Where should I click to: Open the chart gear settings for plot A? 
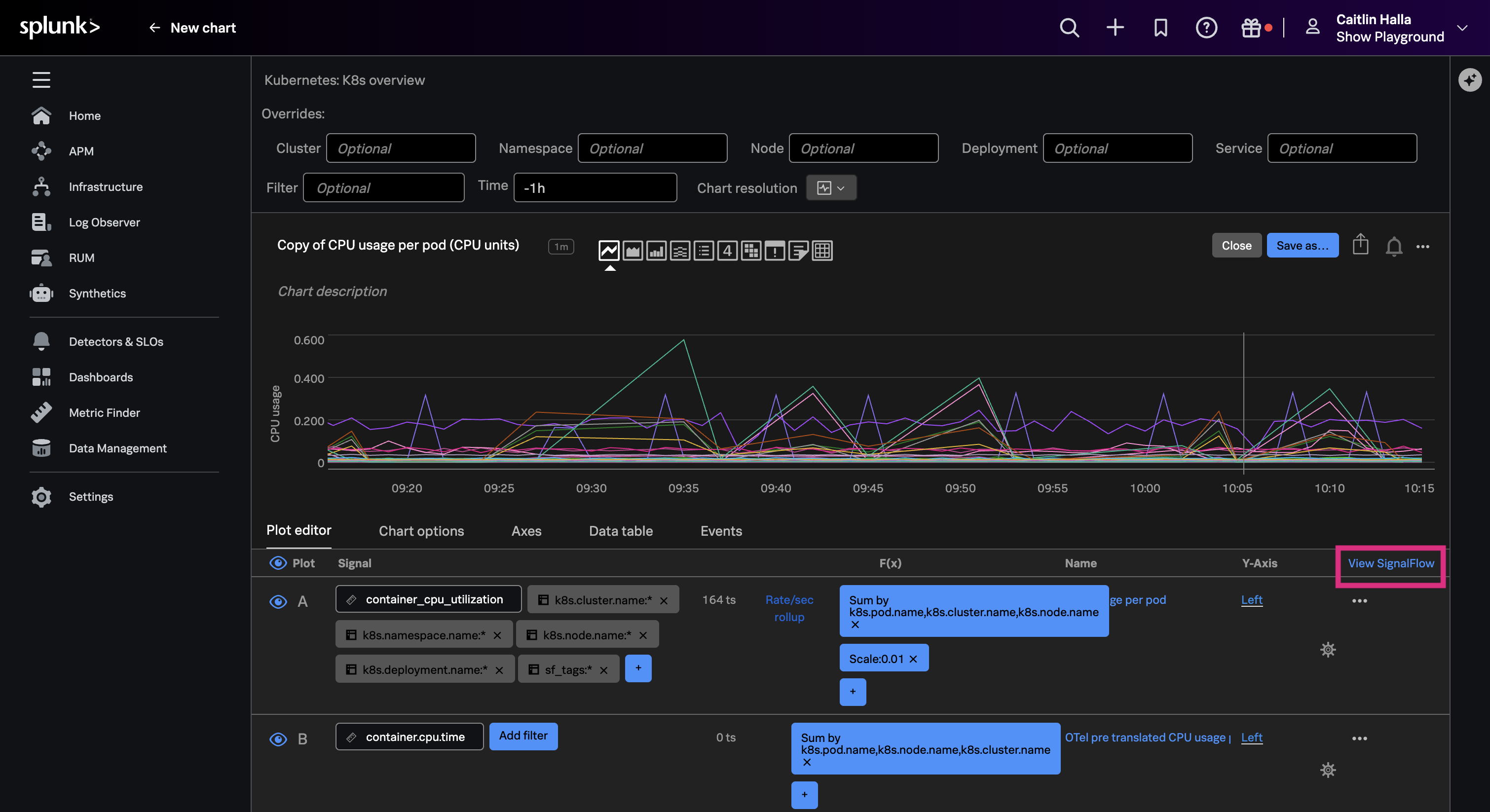point(1328,650)
